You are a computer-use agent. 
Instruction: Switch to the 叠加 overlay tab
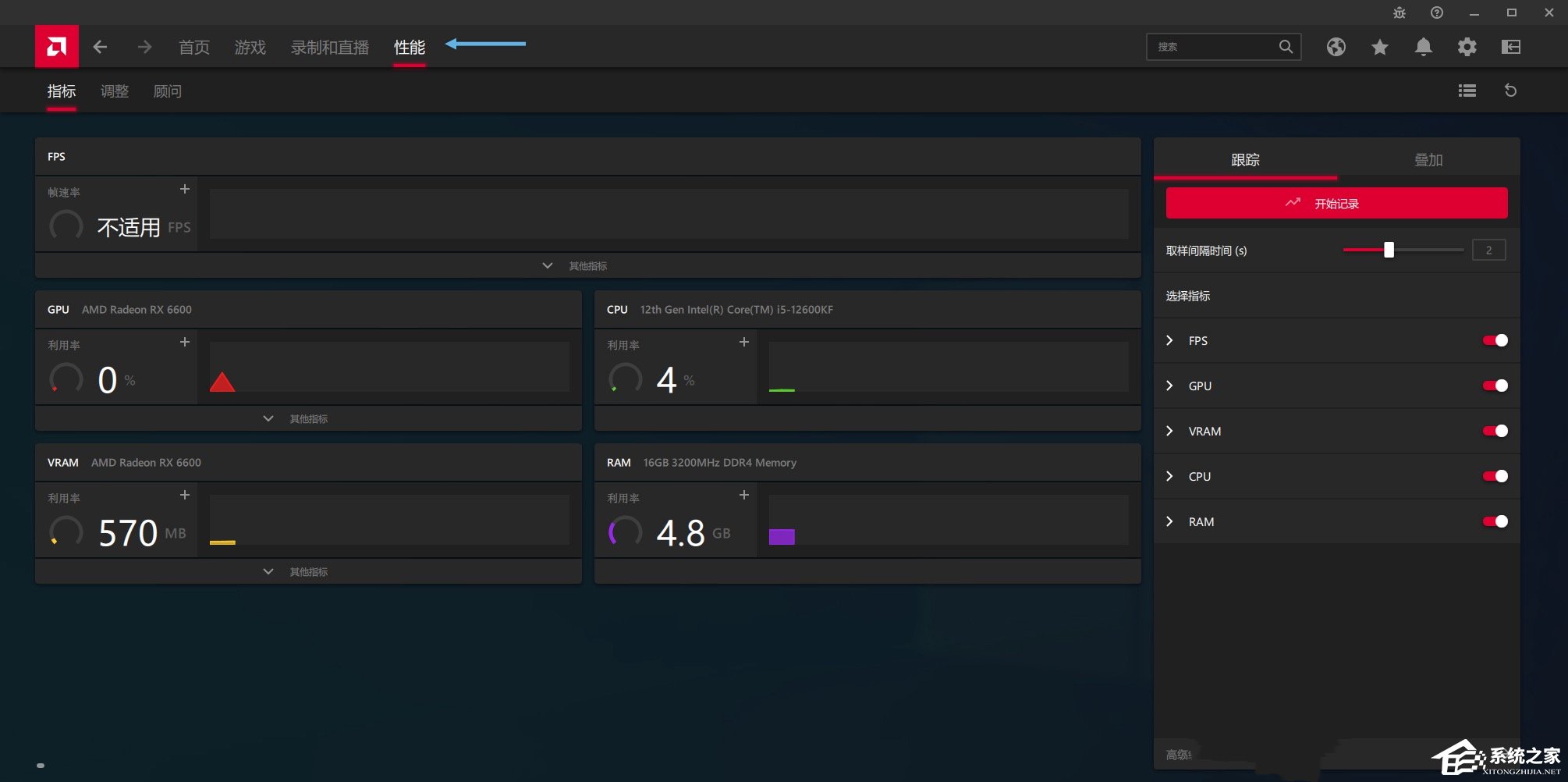pos(1428,159)
